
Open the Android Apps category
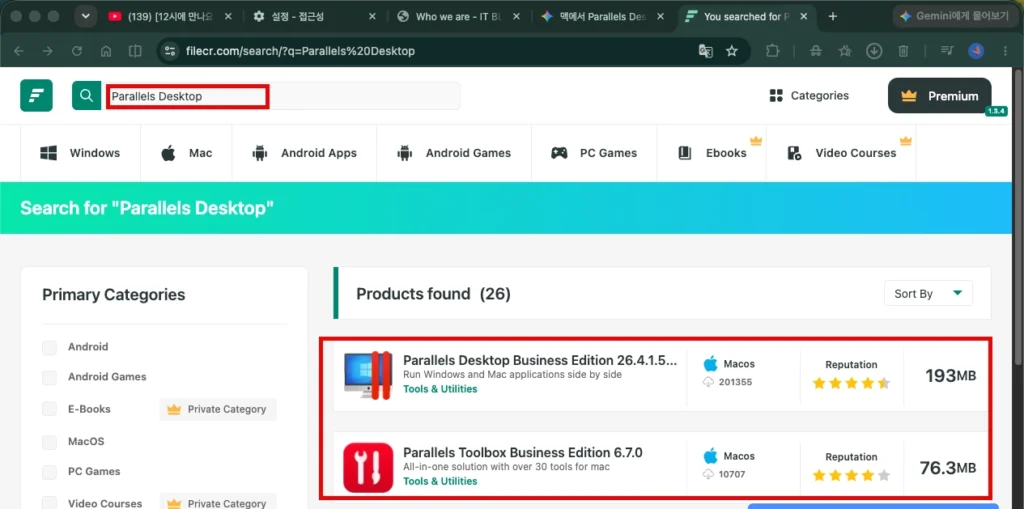(x=304, y=153)
